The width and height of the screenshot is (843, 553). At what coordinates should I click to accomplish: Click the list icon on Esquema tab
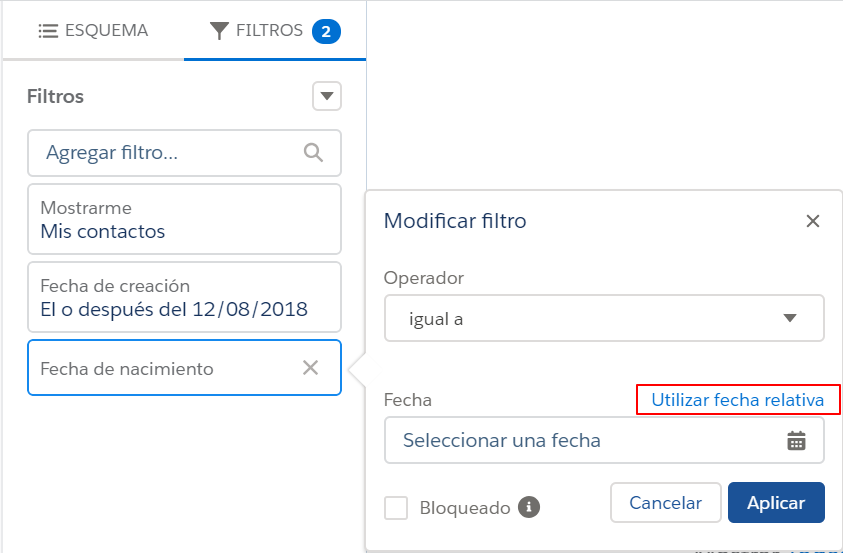(x=48, y=31)
